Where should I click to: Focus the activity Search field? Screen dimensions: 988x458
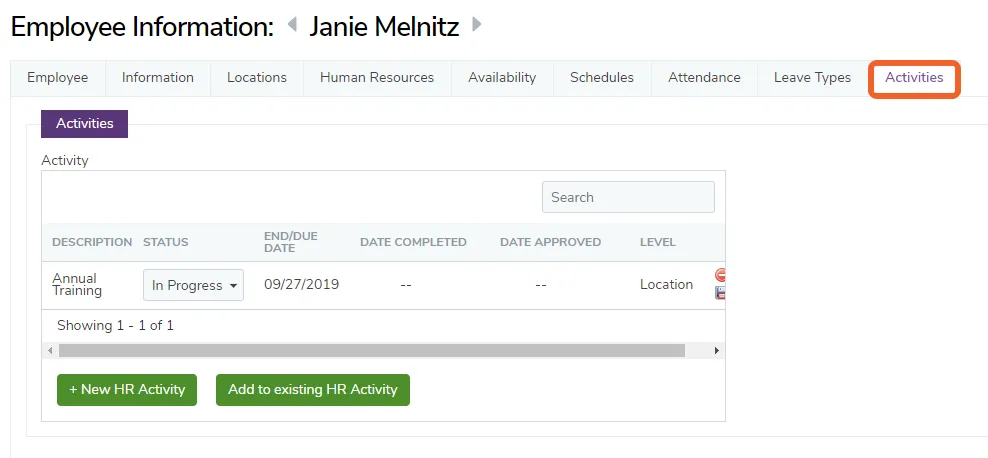tap(628, 197)
